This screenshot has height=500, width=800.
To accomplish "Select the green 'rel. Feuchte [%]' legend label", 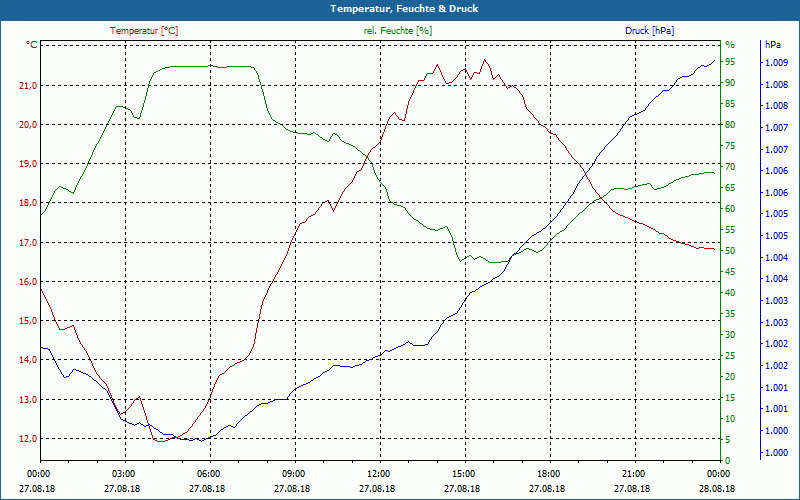I will pyautogui.click(x=398, y=31).
